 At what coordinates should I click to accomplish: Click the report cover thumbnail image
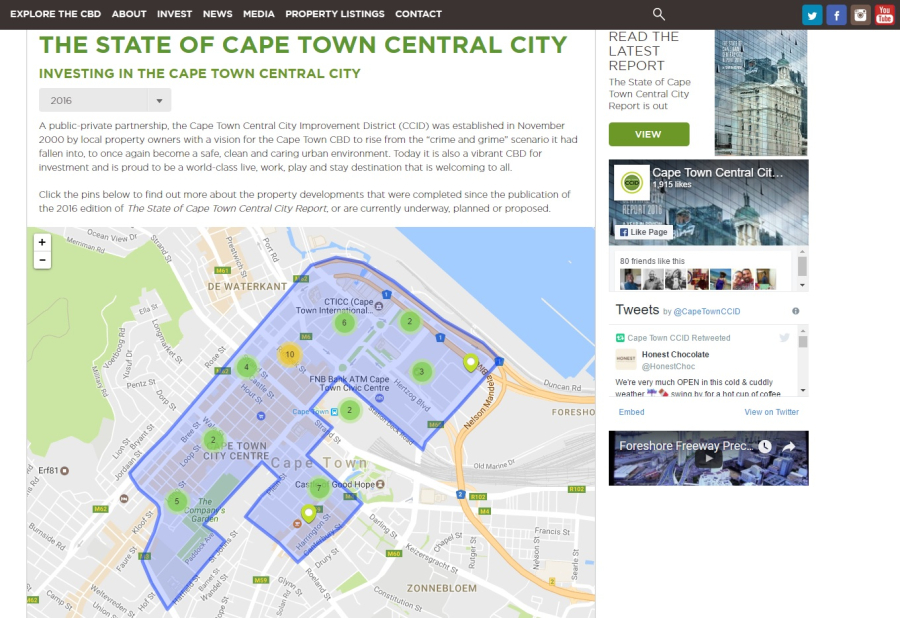(x=761, y=92)
